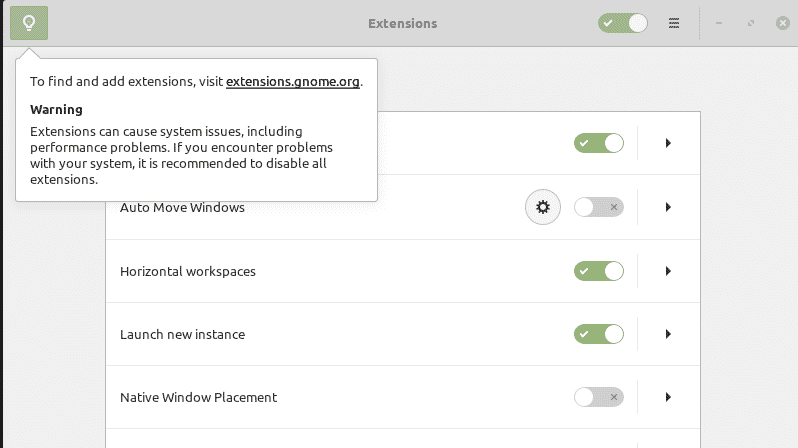Minimize the Extensions window
The image size is (798, 448).
[719, 23]
